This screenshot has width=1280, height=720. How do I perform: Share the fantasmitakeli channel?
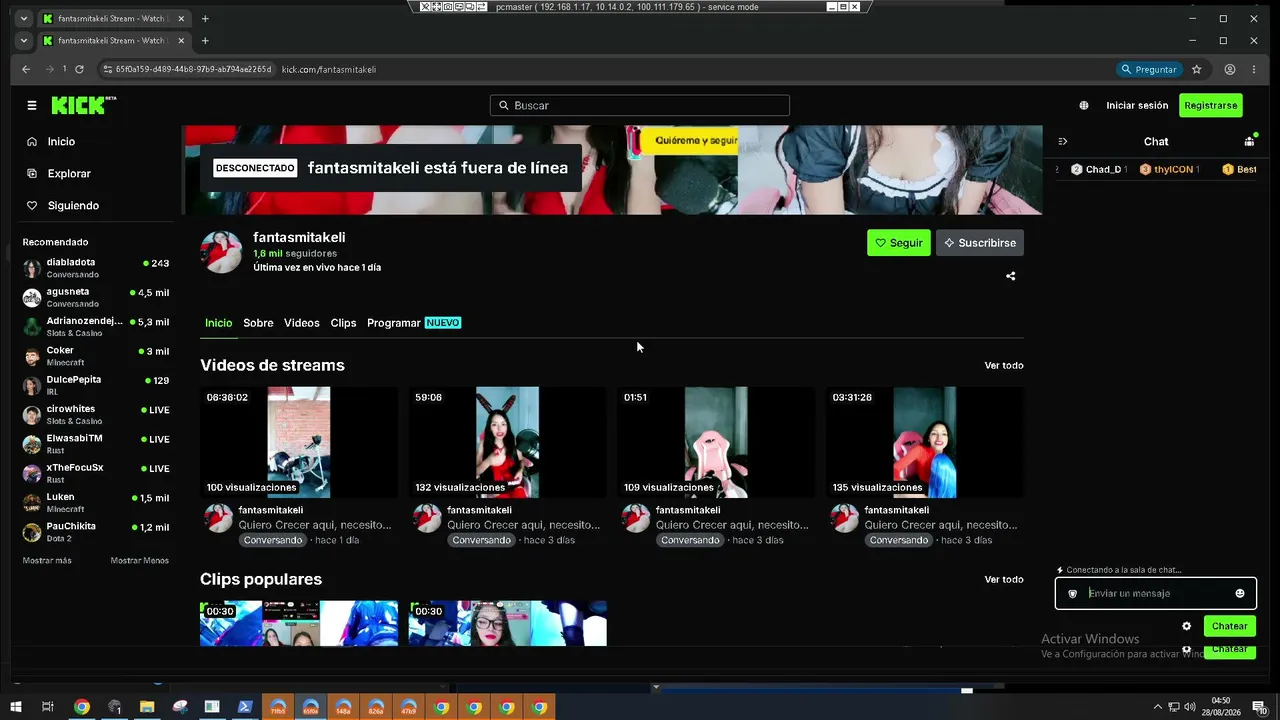pos(1010,276)
